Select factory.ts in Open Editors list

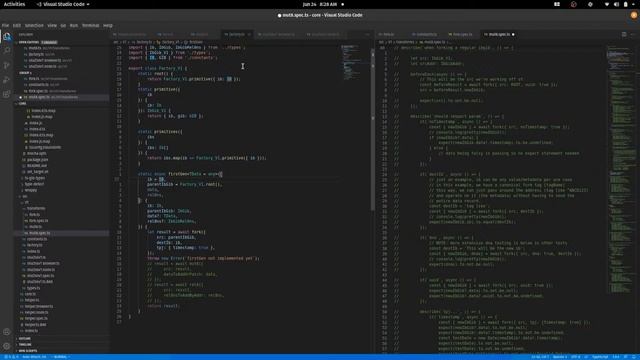62,54
